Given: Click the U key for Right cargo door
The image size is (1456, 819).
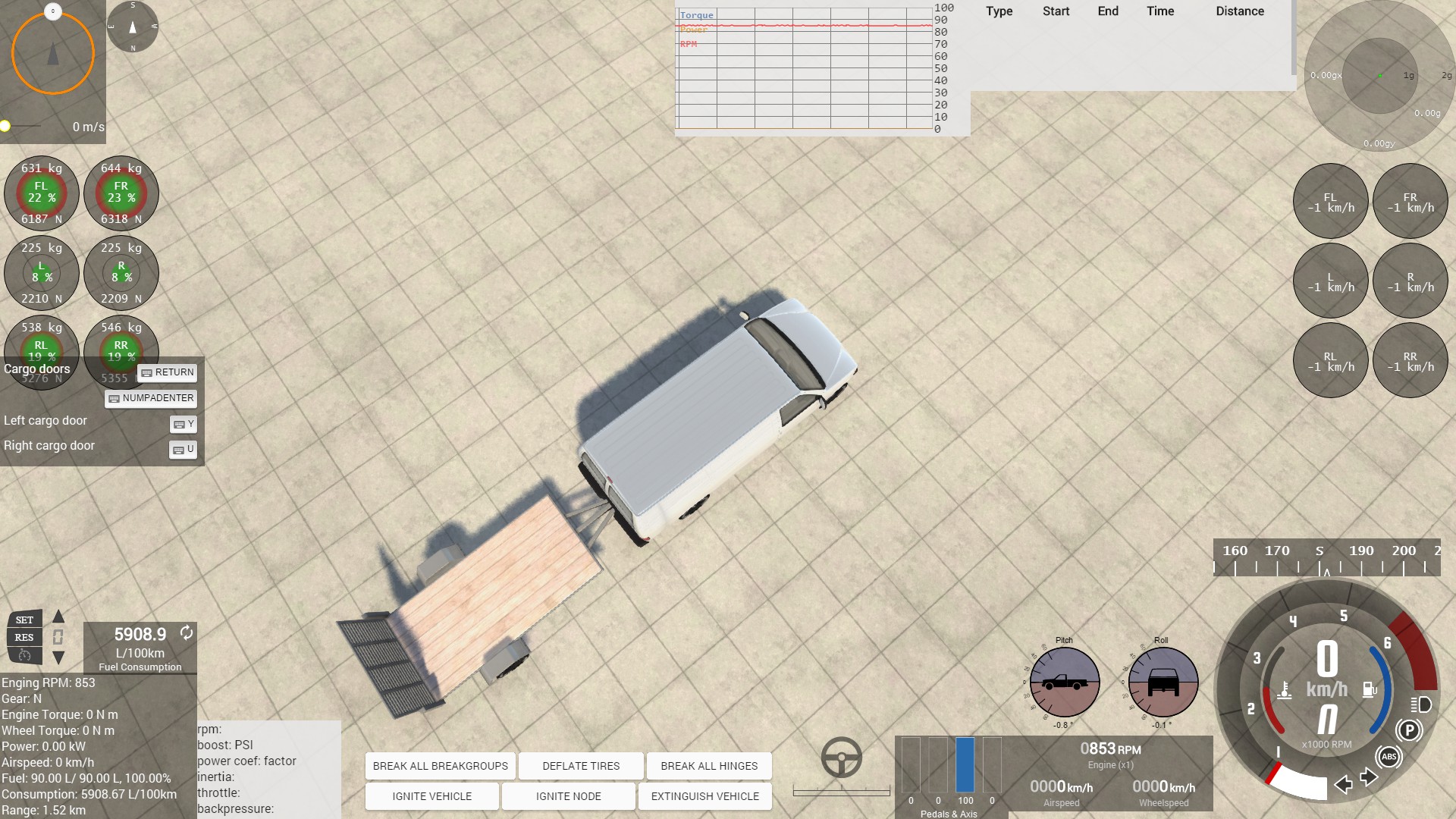Looking at the screenshot, I should 183,450.
